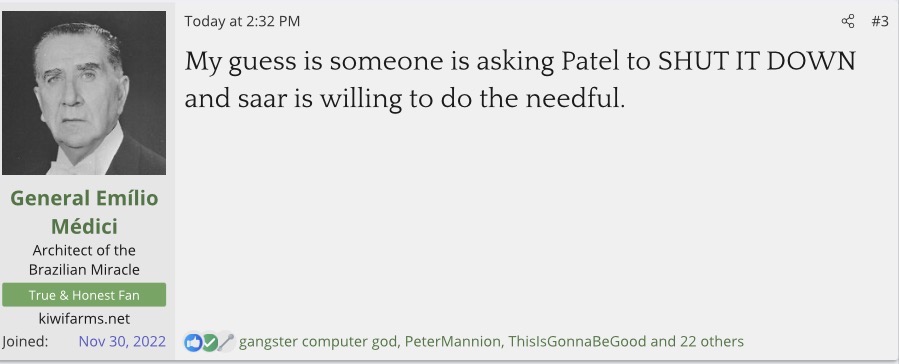Open reactor ThisIsGonnaBeGood from reactions list

click(x=576, y=342)
